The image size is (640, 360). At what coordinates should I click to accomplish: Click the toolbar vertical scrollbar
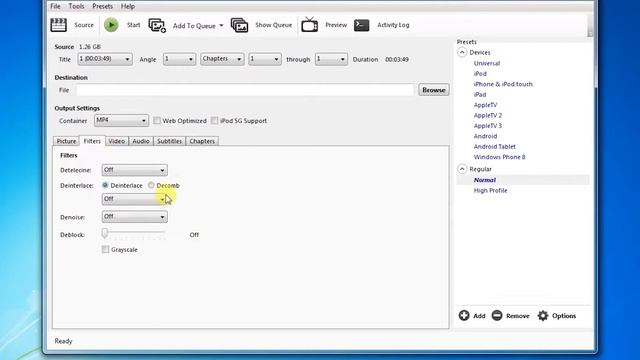[590, 25]
